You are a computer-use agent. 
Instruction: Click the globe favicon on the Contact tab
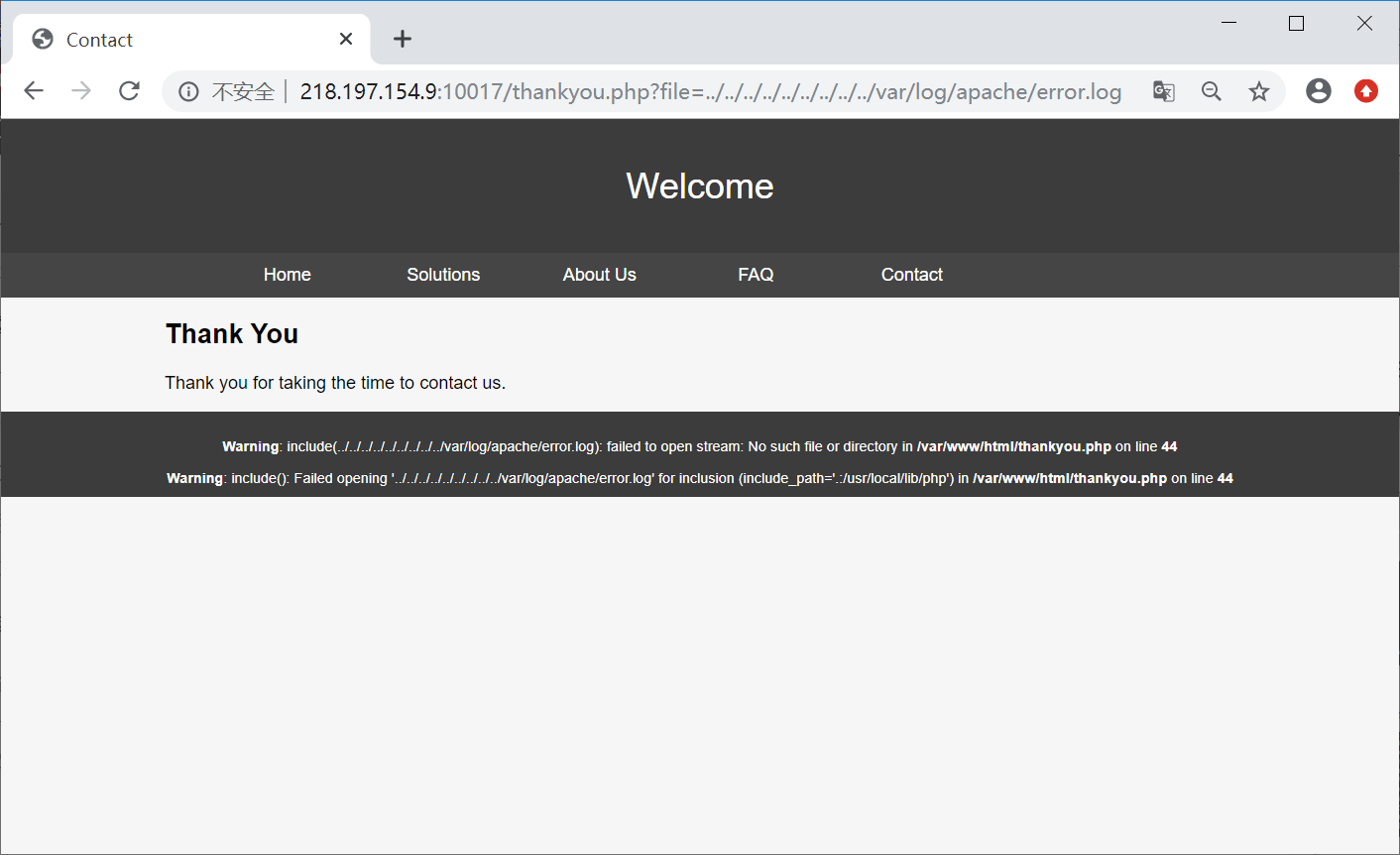(42, 39)
